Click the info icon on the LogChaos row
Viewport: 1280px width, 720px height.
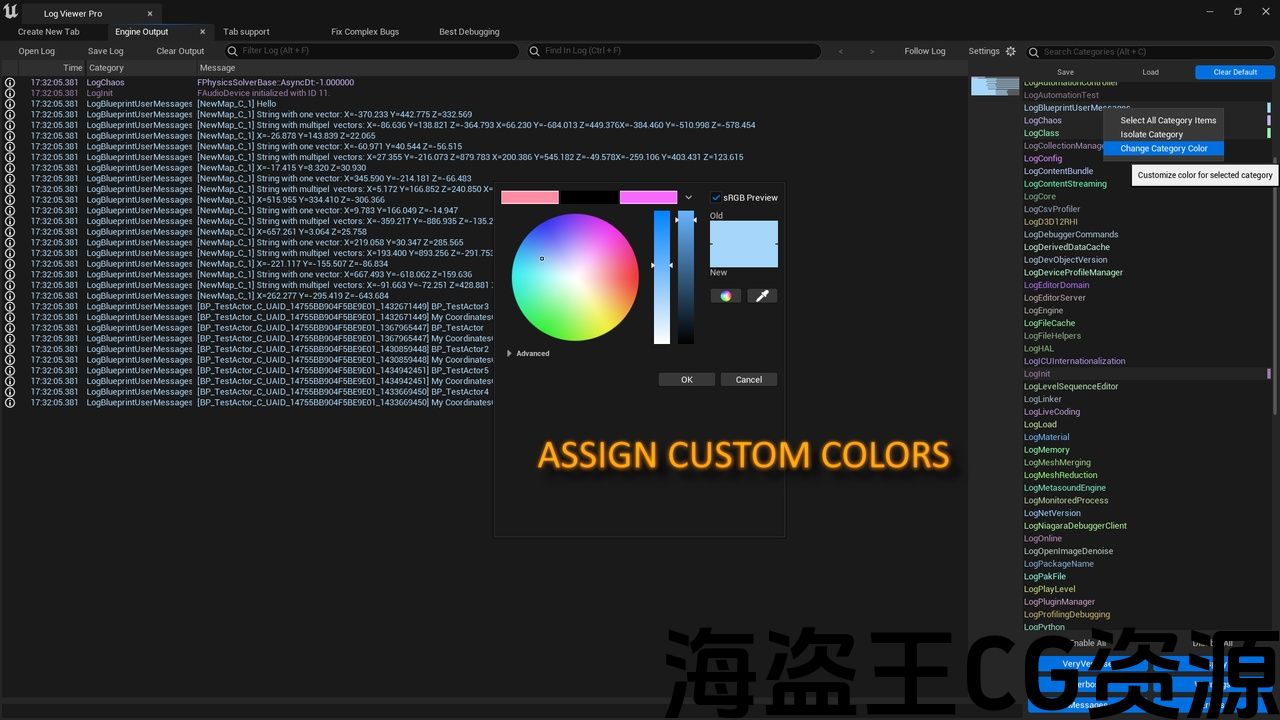click(10, 83)
